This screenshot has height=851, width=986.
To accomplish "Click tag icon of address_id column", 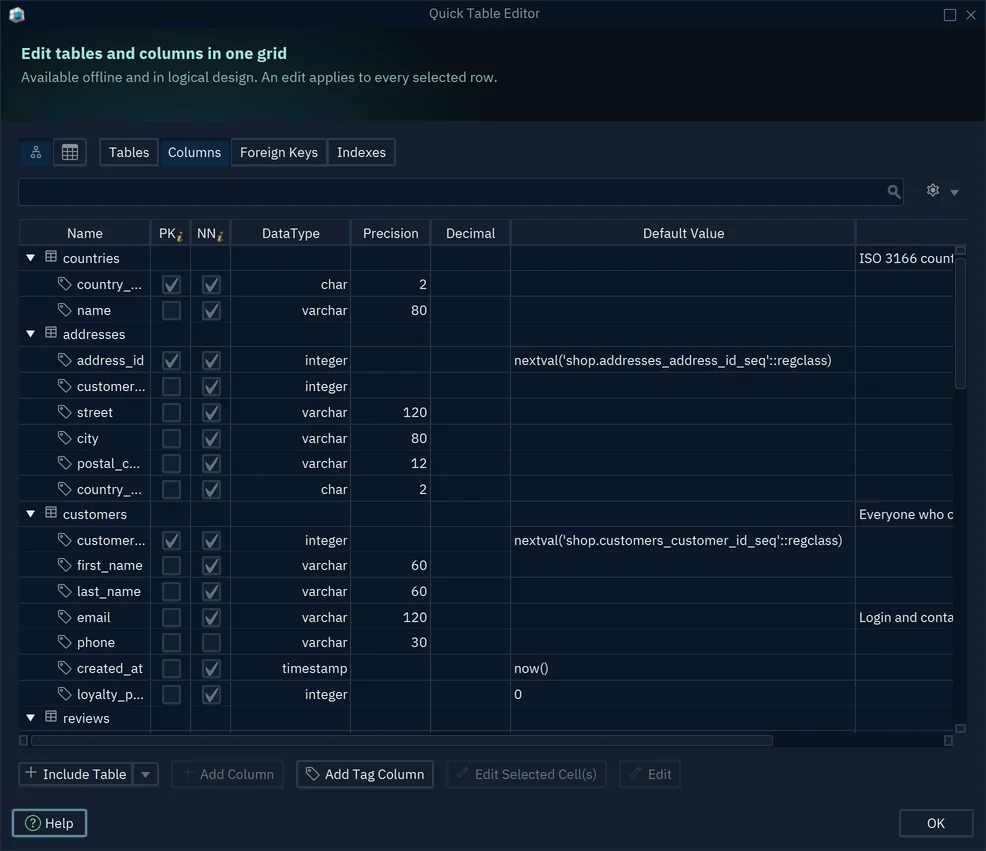I will 64,359.
